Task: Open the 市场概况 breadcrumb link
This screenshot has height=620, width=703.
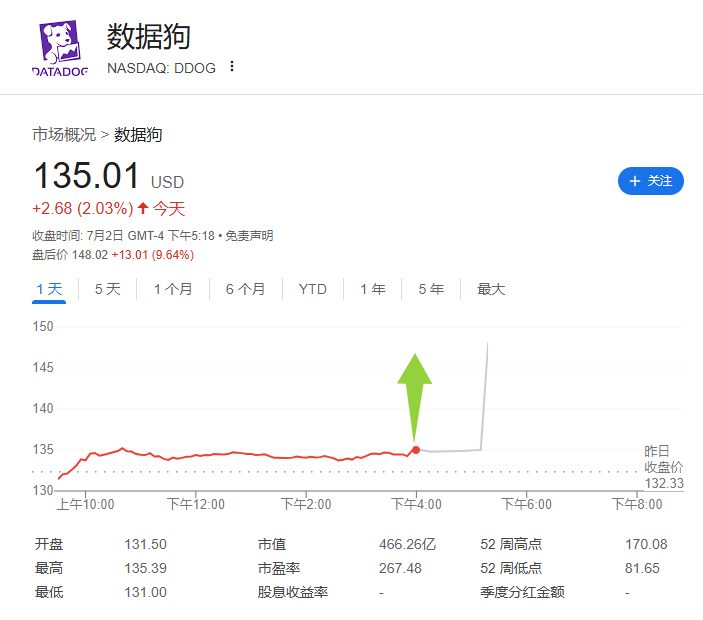Action: [64, 134]
